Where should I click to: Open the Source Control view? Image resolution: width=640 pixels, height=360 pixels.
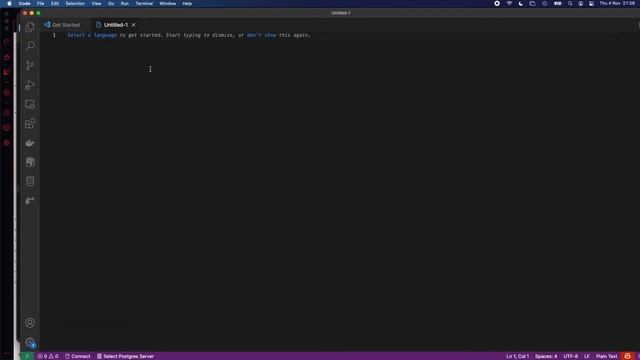tap(30, 65)
